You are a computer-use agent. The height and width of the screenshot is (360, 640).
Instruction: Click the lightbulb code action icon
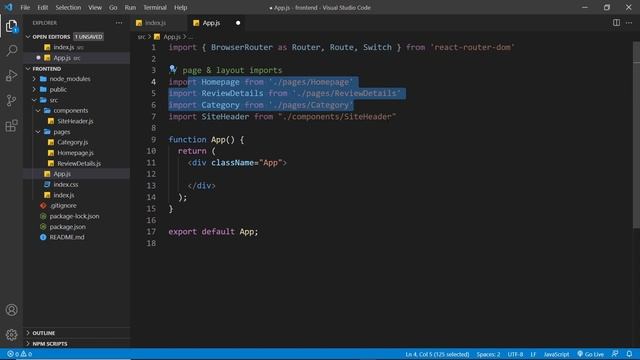click(x=173, y=69)
